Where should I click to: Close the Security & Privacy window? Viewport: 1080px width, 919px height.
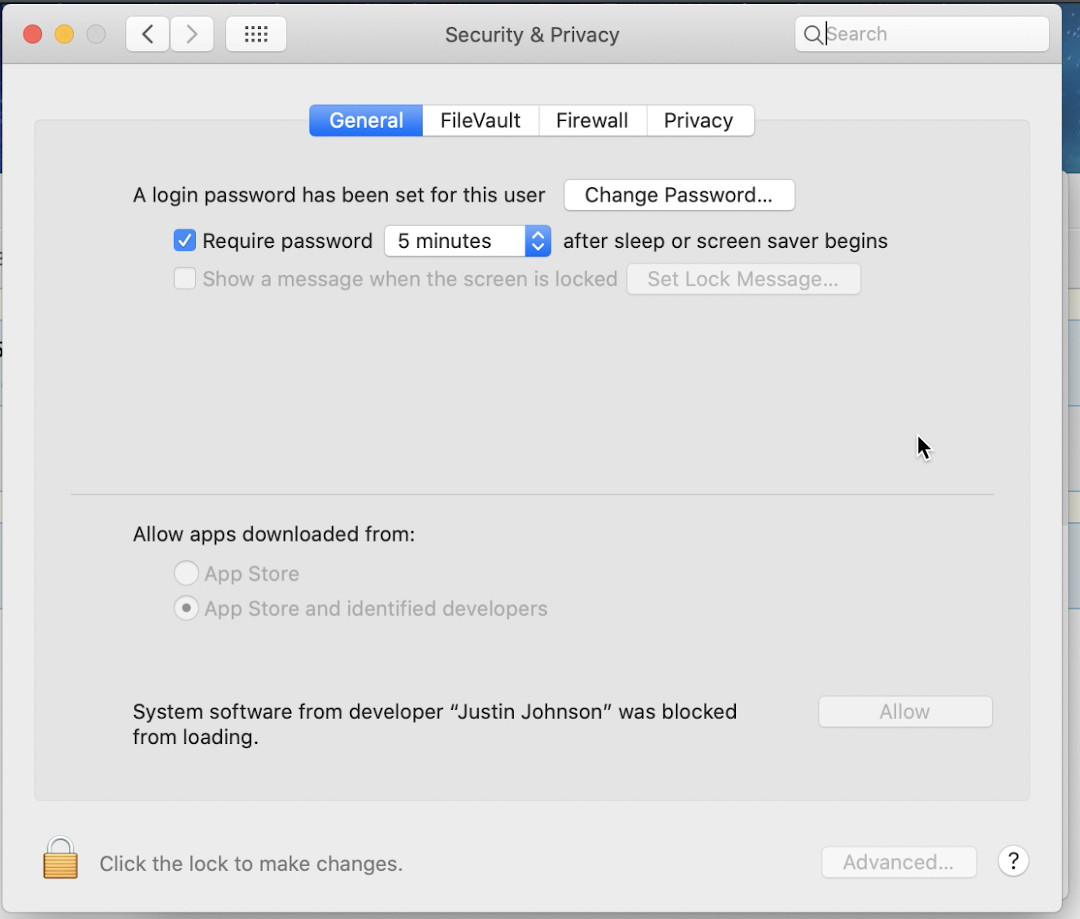point(32,34)
